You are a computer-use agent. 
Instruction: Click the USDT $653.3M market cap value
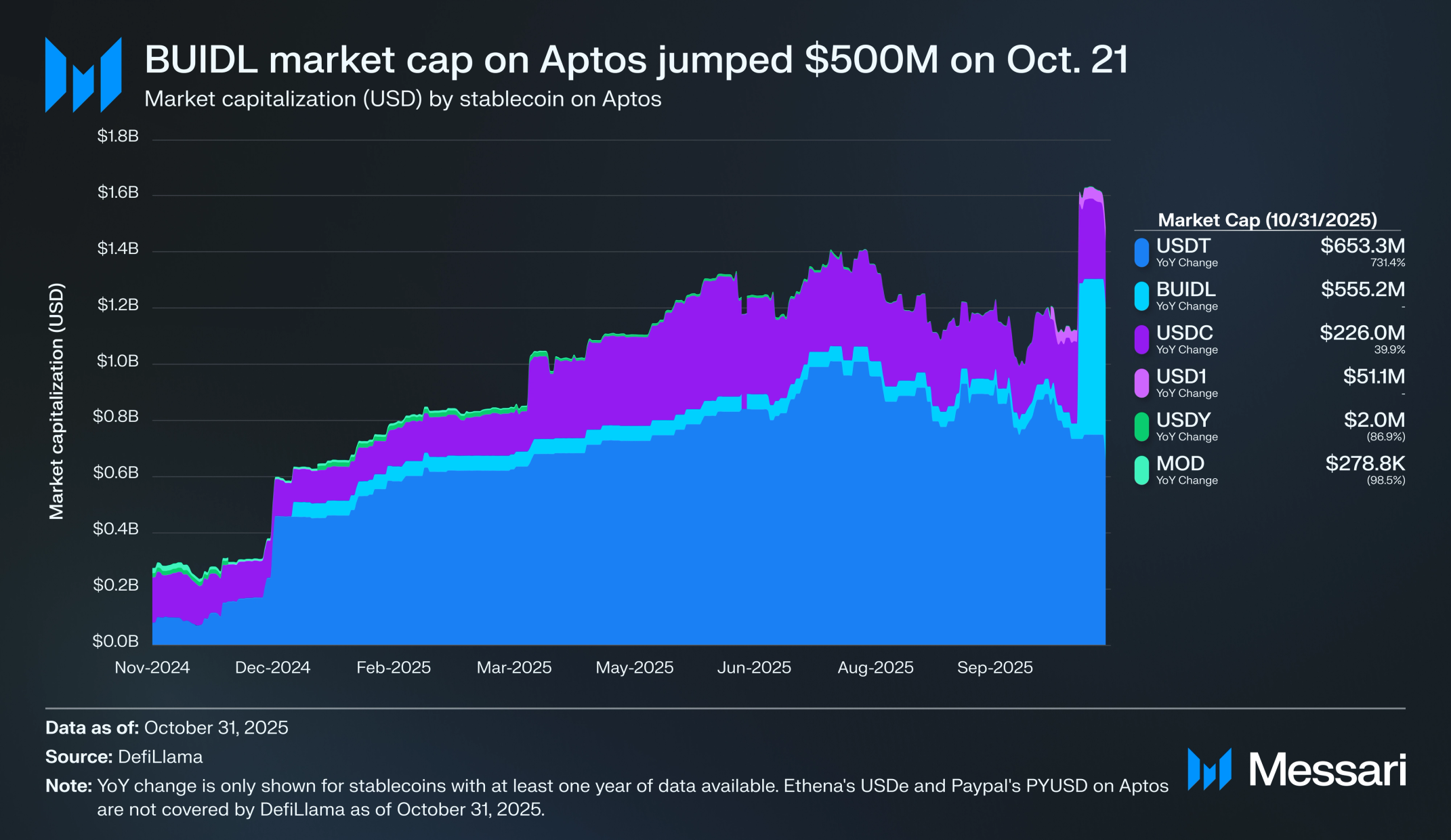click(1362, 246)
